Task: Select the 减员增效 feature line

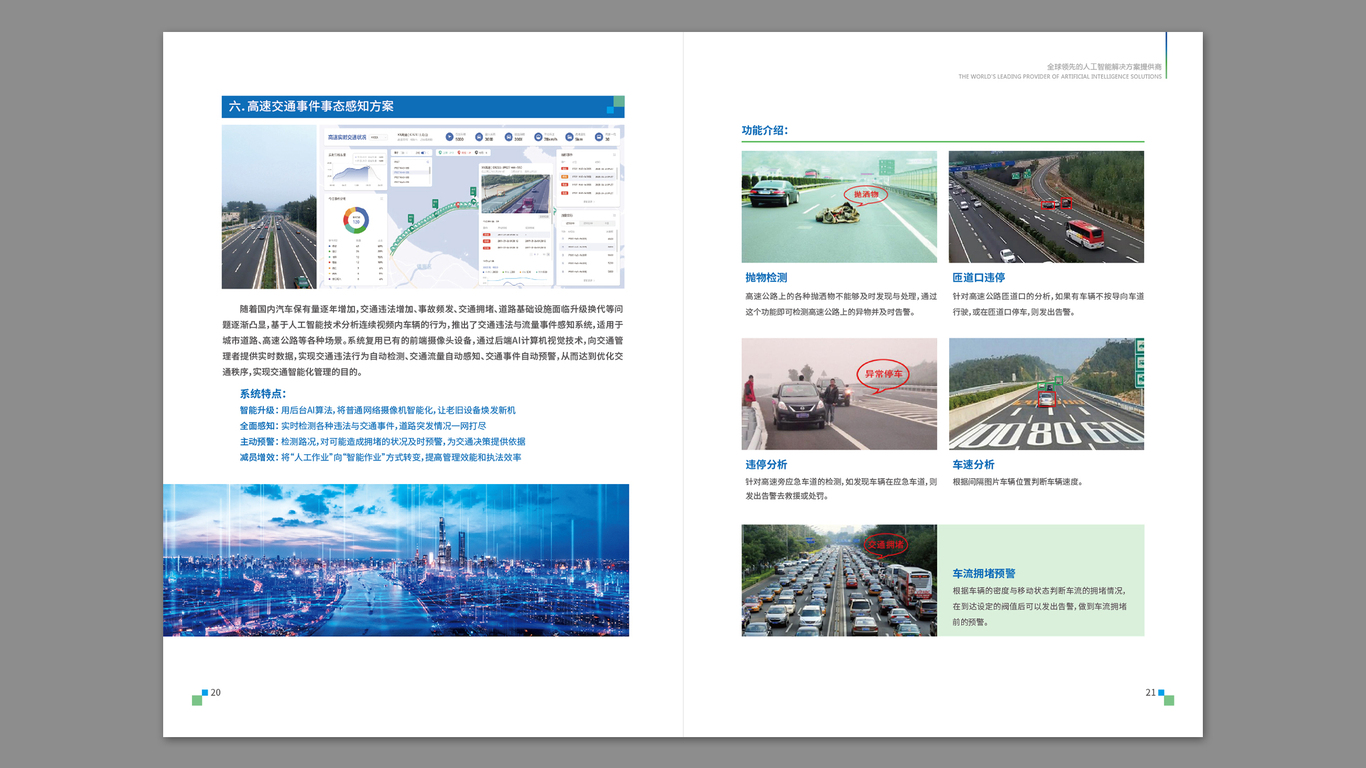Action: click(x=380, y=457)
